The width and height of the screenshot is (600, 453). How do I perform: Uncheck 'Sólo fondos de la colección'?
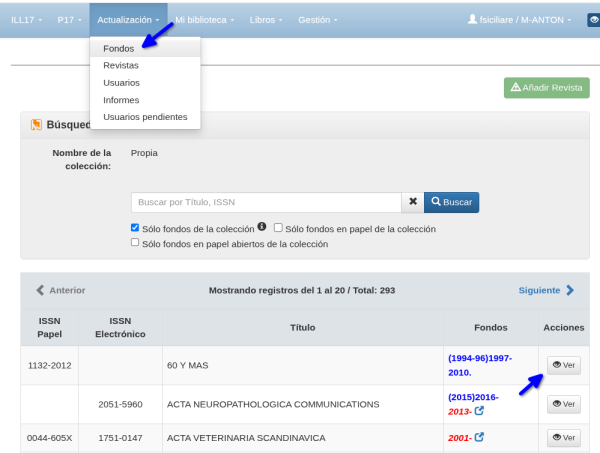[x=135, y=229]
